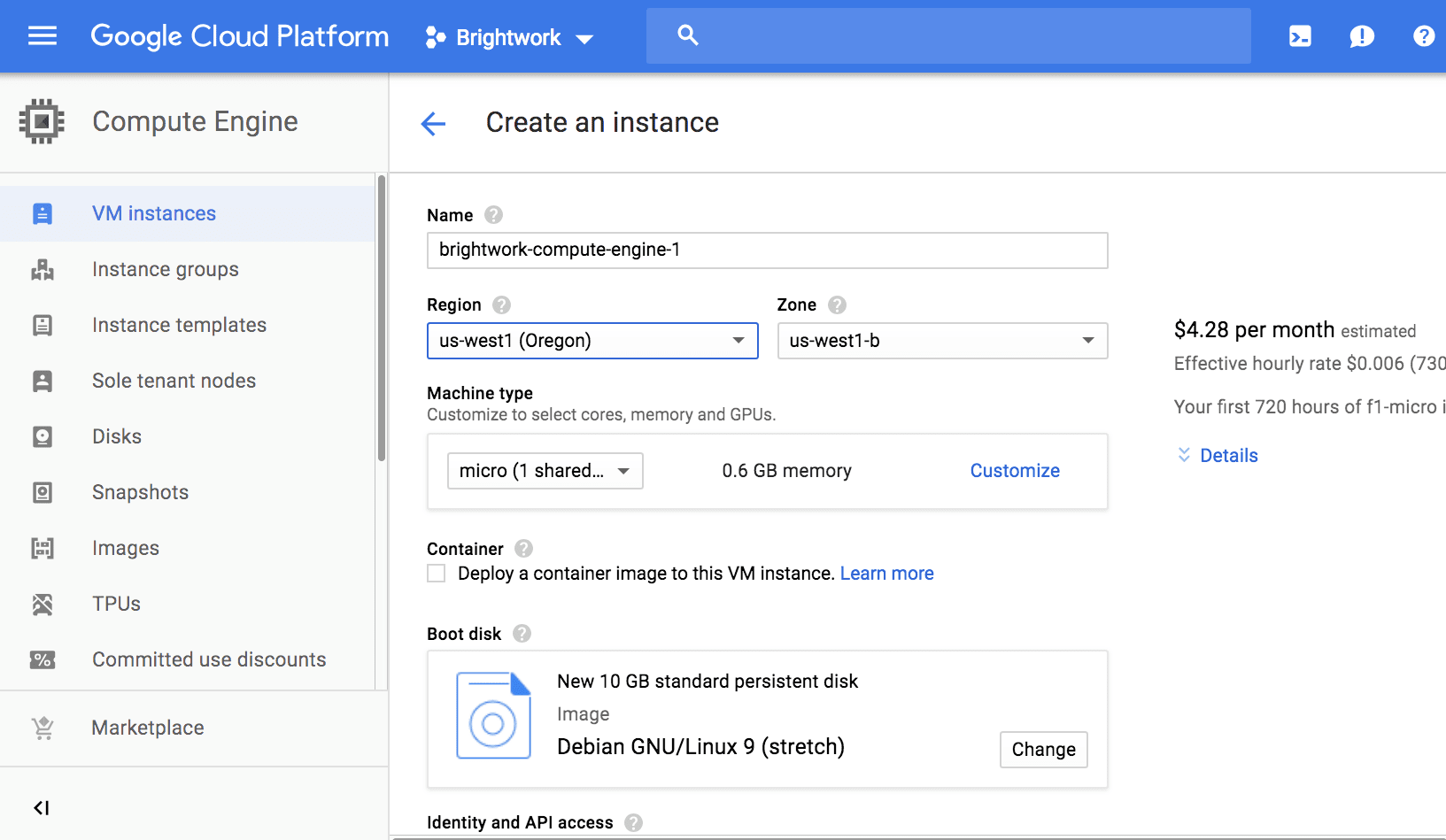
Task: Show help for Identity and API access
Action: 633,822
